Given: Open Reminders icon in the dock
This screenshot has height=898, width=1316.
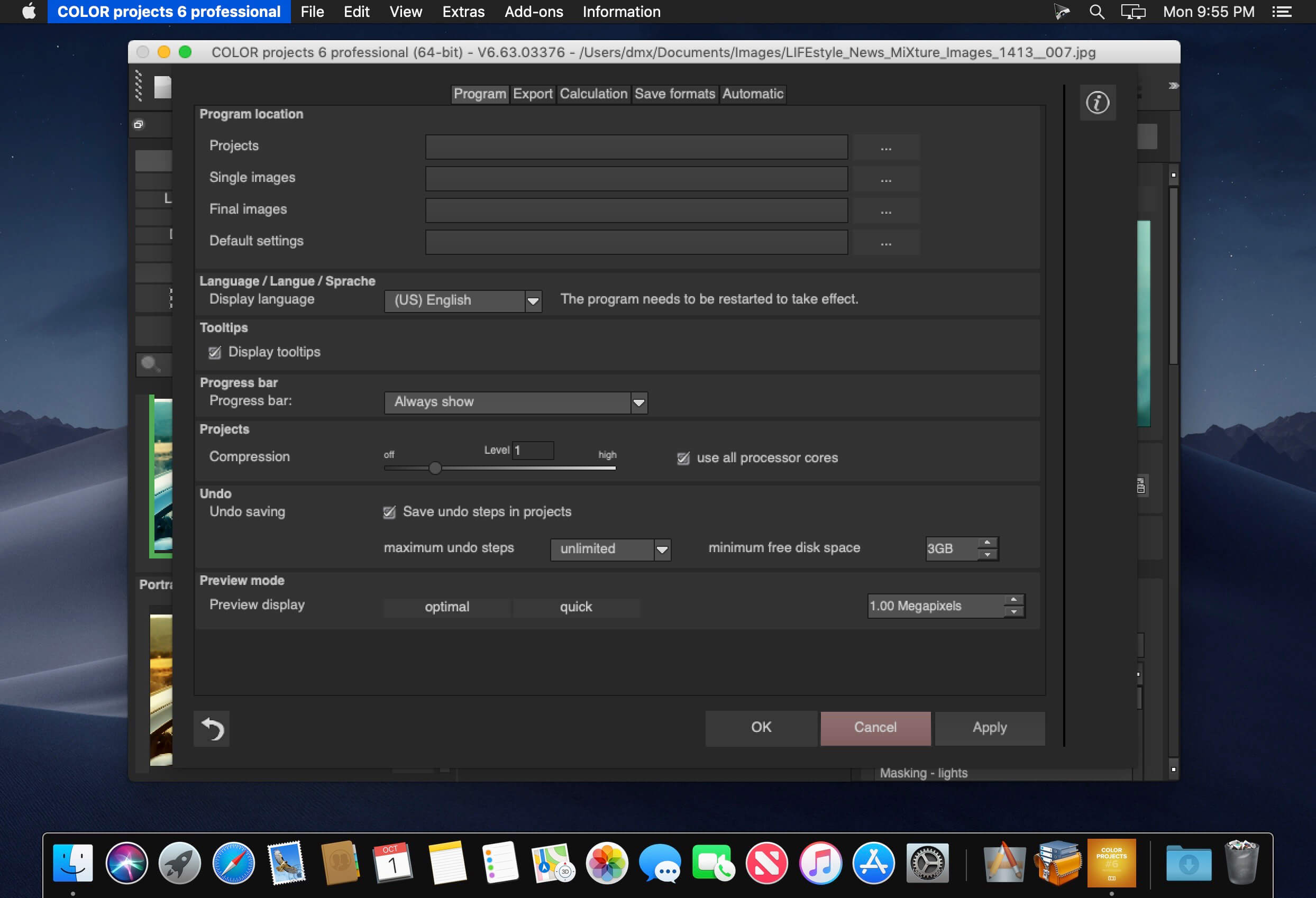Looking at the screenshot, I should click(500, 863).
